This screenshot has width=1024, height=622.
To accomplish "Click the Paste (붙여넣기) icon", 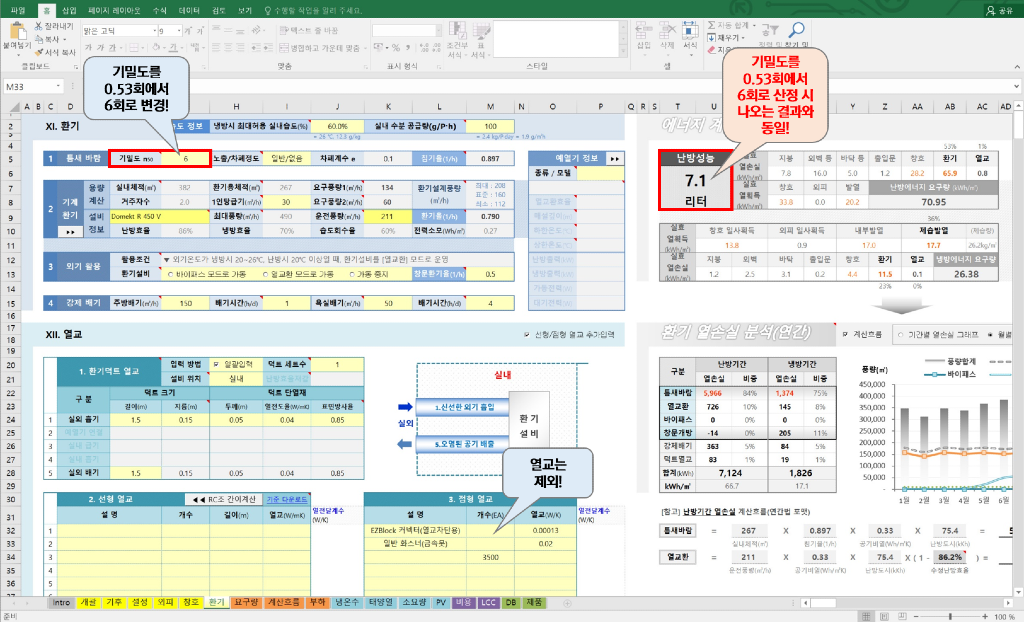I will click(16, 32).
